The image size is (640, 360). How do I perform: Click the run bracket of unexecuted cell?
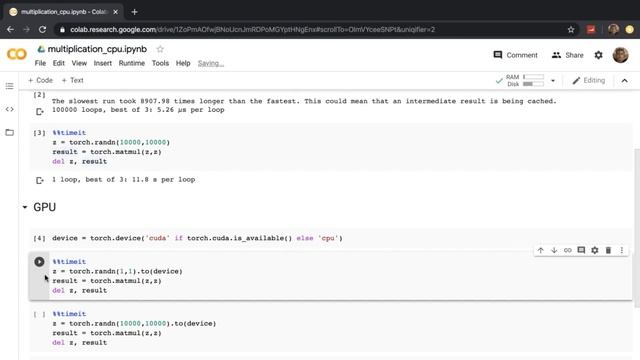click(x=40, y=314)
